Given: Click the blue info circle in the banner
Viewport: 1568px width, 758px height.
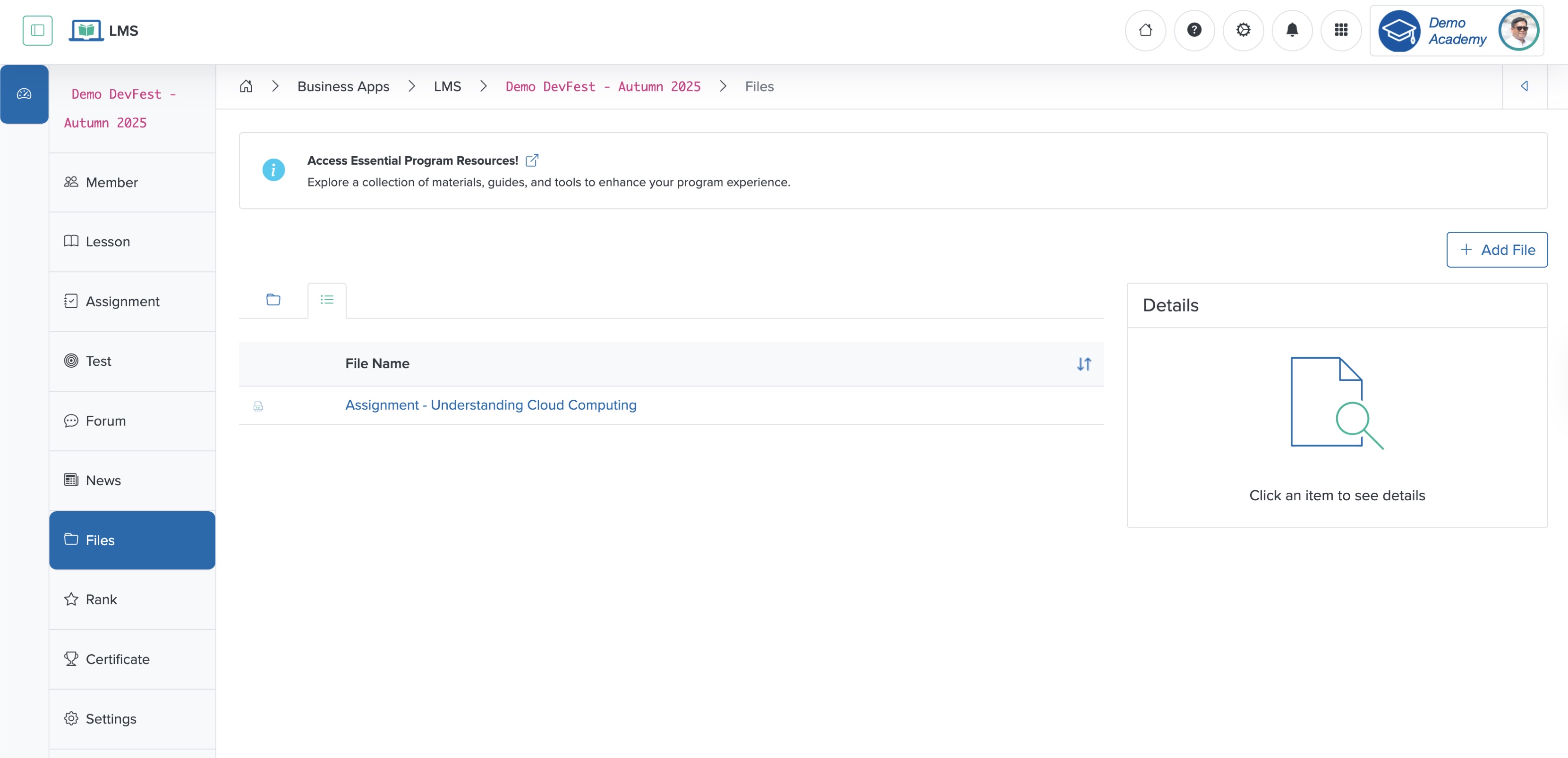Looking at the screenshot, I should 273,170.
